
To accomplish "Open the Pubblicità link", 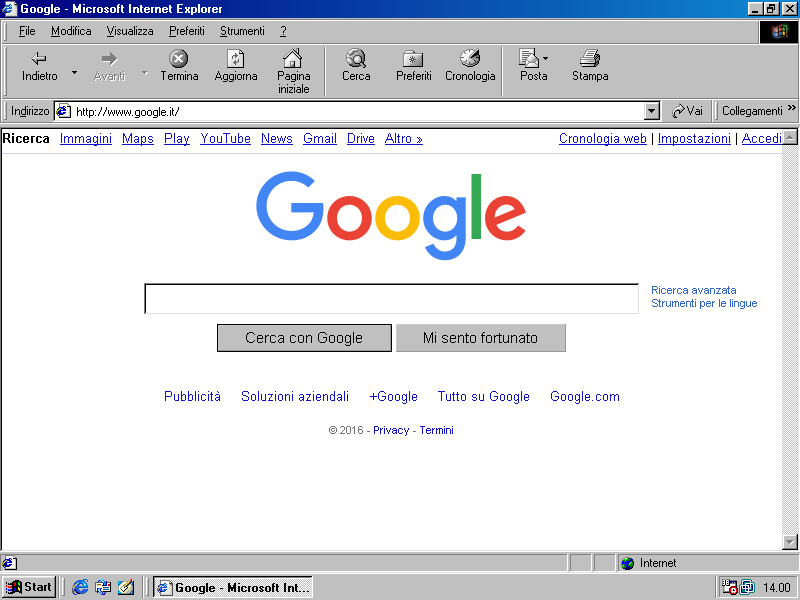I will click(x=192, y=396).
